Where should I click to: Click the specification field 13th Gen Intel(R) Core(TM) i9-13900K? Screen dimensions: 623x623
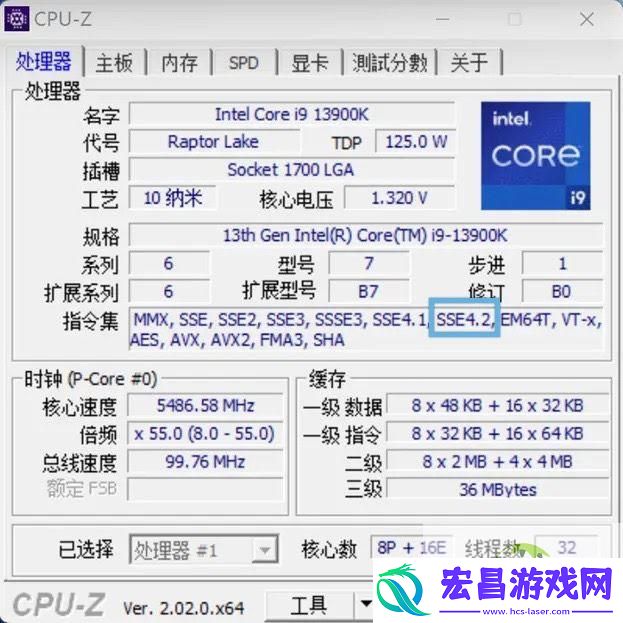[366, 235]
